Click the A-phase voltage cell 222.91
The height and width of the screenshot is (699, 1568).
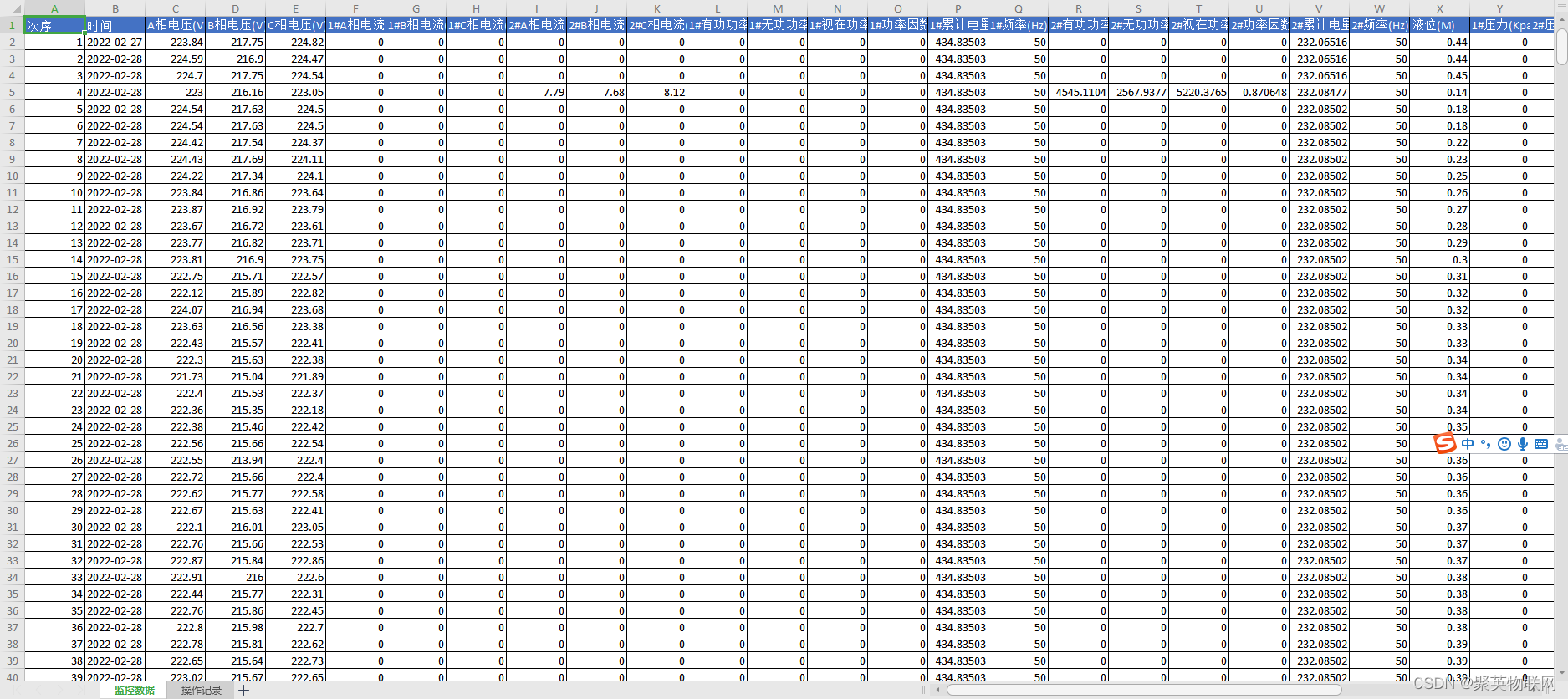coord(176,577)
